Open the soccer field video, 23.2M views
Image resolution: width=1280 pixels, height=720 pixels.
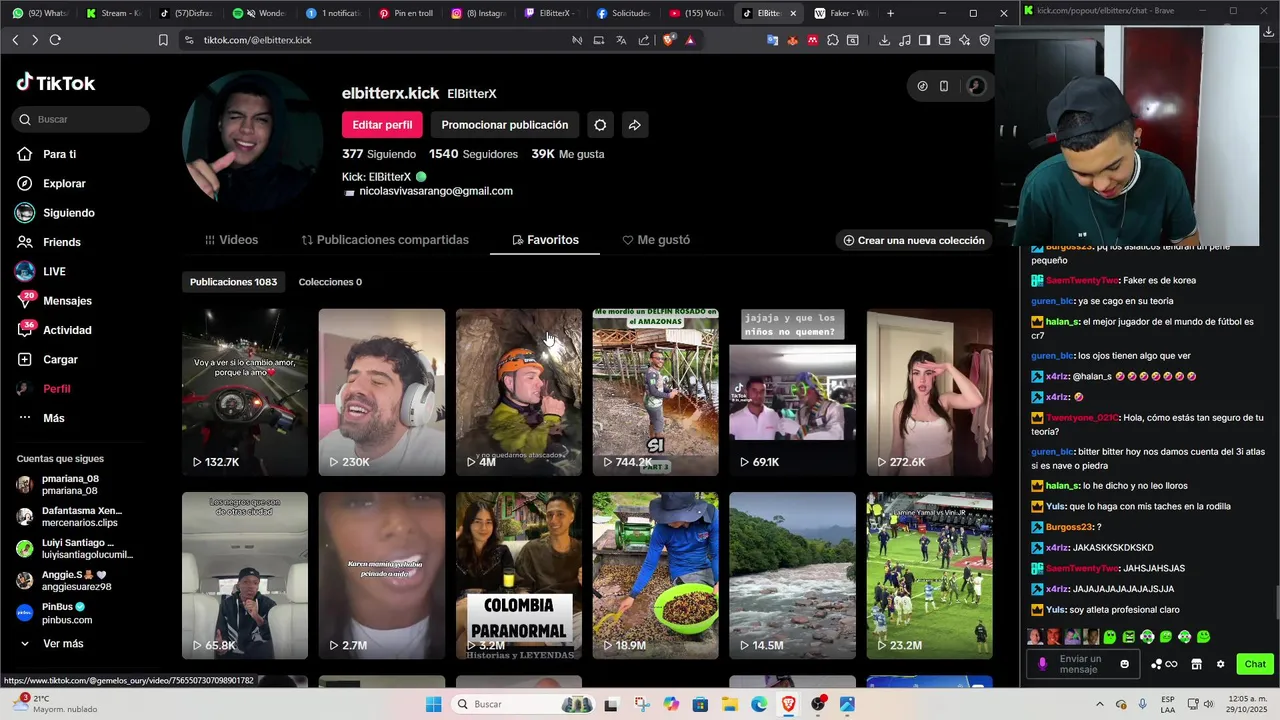point(929,575)
